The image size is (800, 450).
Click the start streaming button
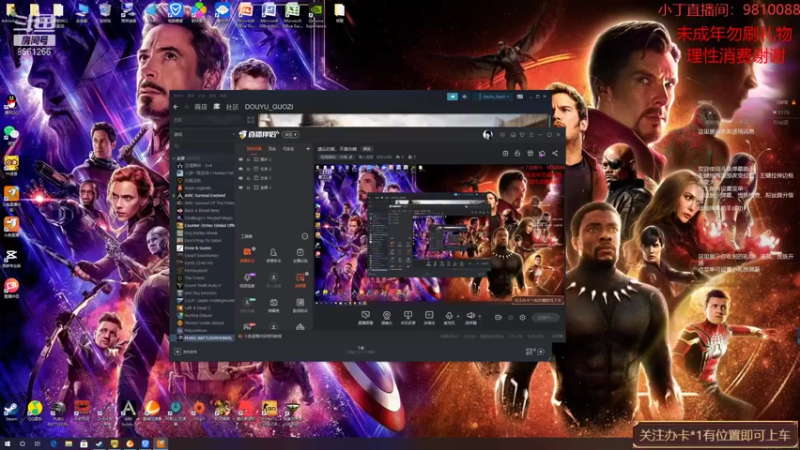pos(545,317)
